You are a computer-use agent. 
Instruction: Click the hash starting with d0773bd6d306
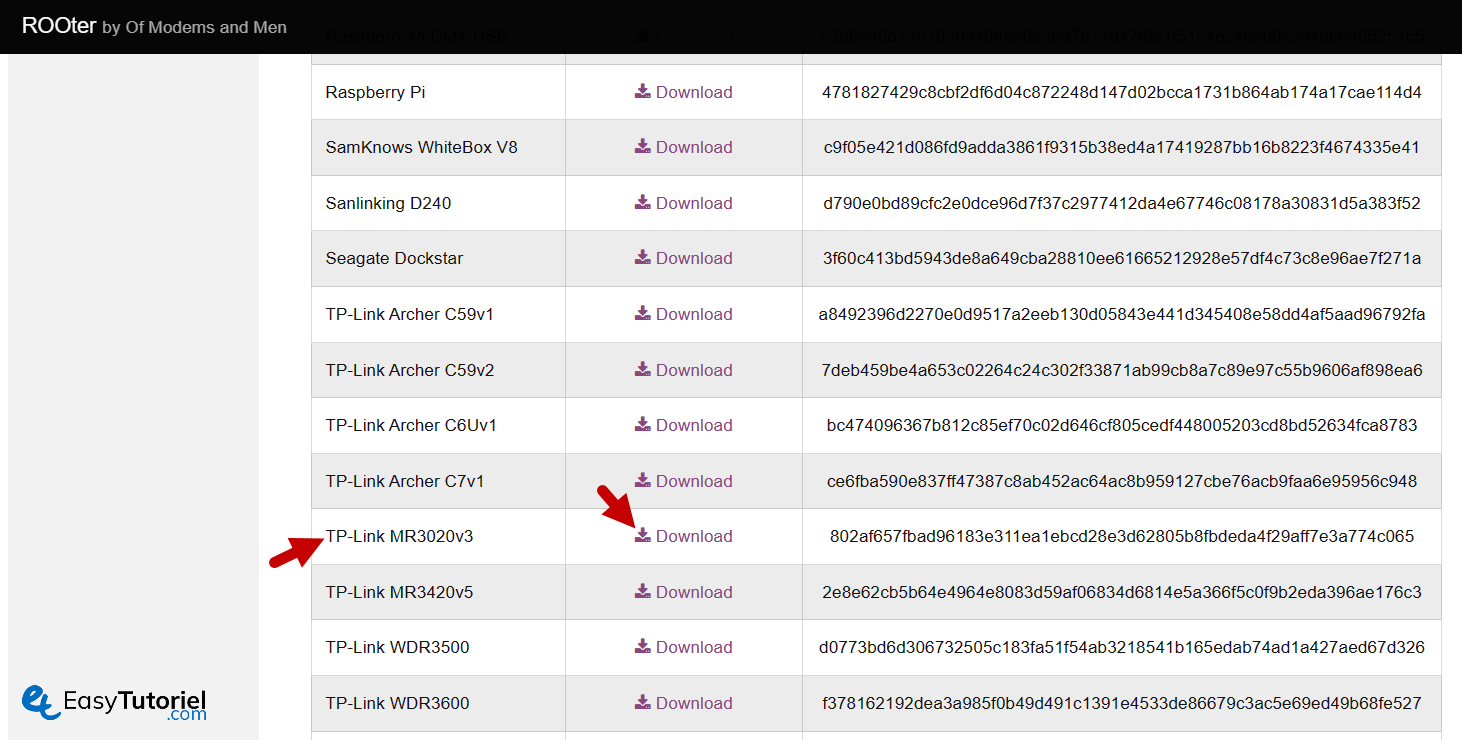tap(1122, 647)
